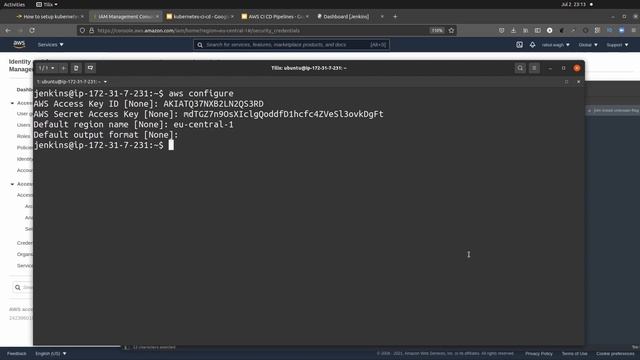Bookmark this page with the star icon
Viewport: 640px width, 360px height.
click(451, 31)
